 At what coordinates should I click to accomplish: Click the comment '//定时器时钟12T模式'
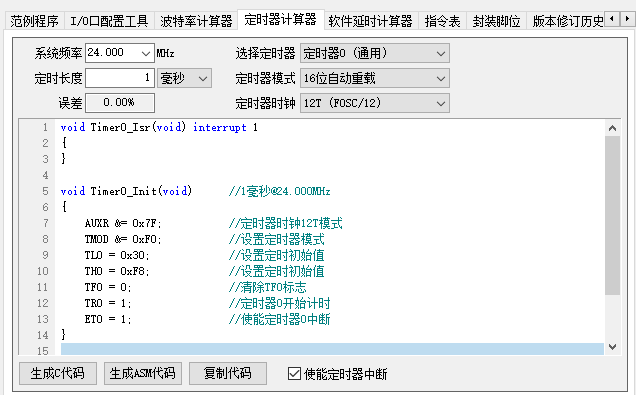(286, 223)
